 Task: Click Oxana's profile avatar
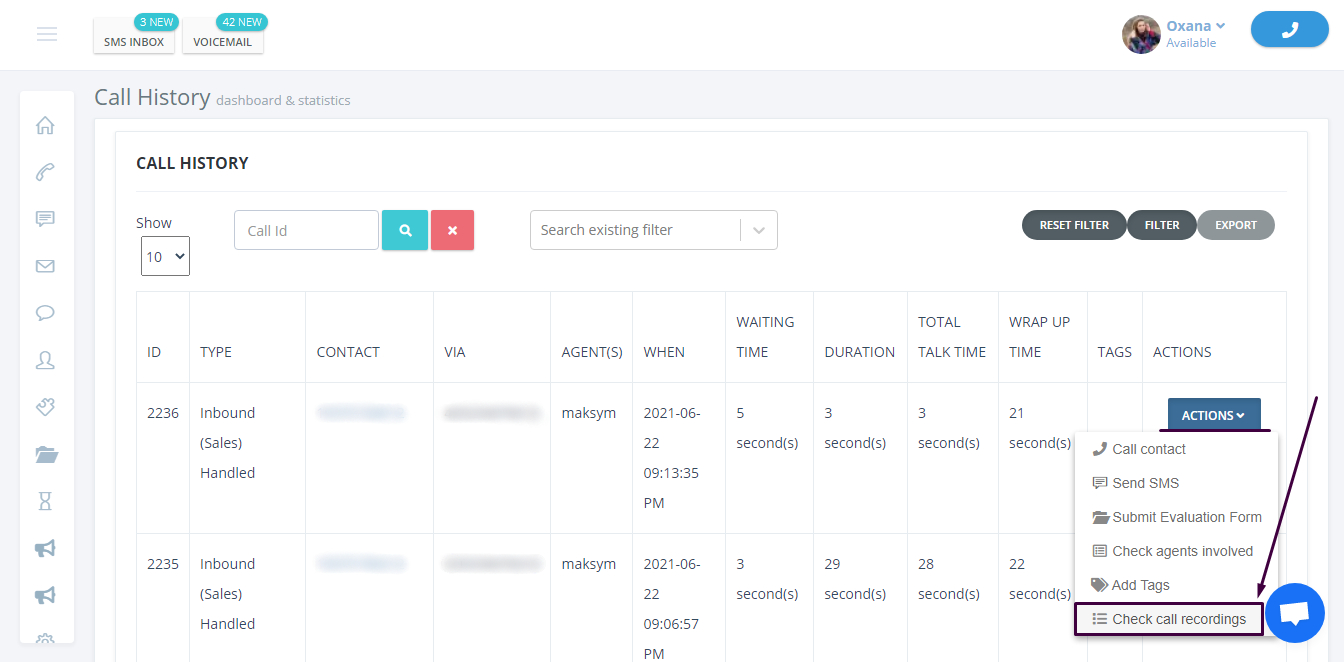[1141, 34]
